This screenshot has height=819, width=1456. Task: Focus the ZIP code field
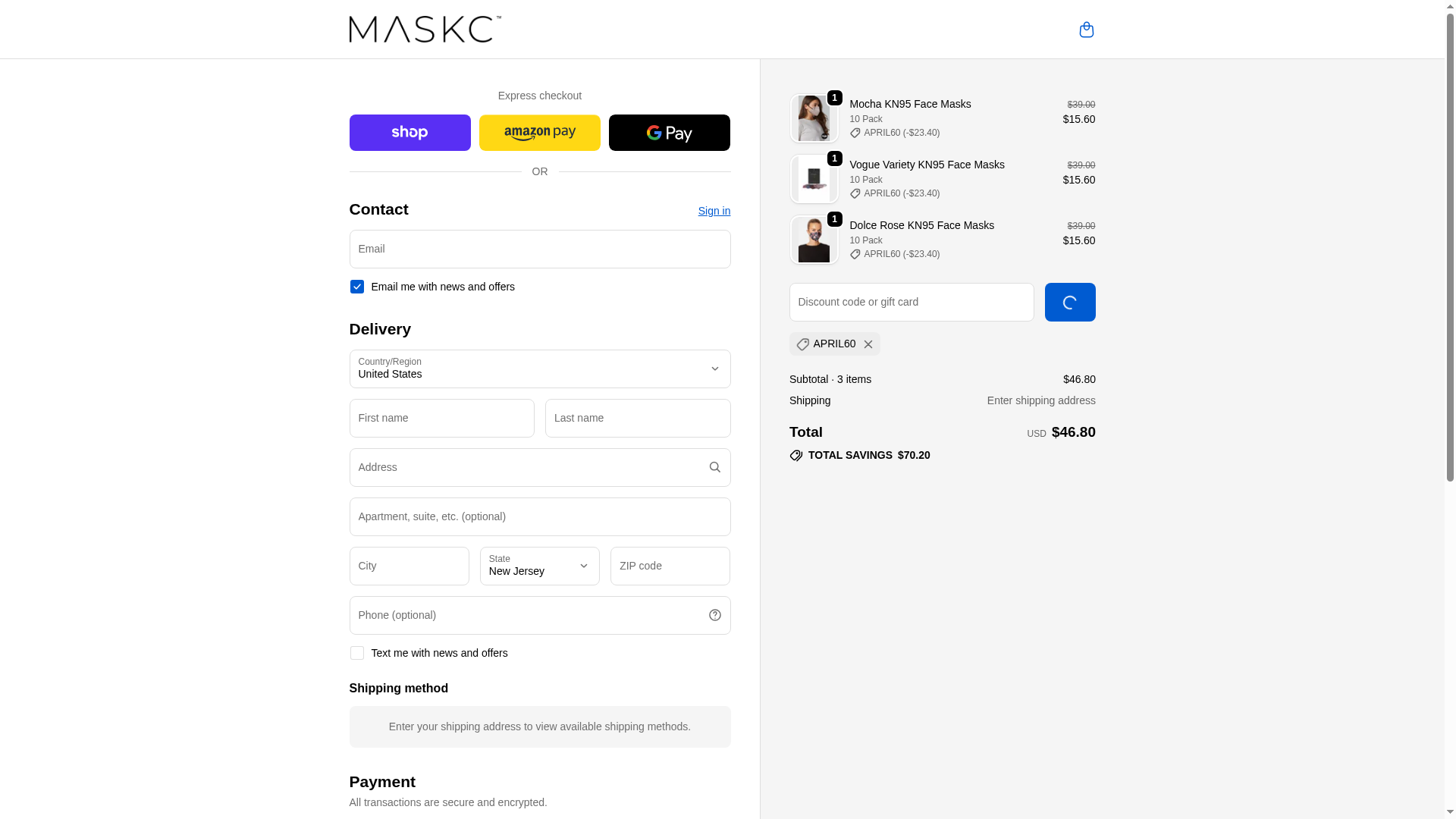(x=670, y=566)
